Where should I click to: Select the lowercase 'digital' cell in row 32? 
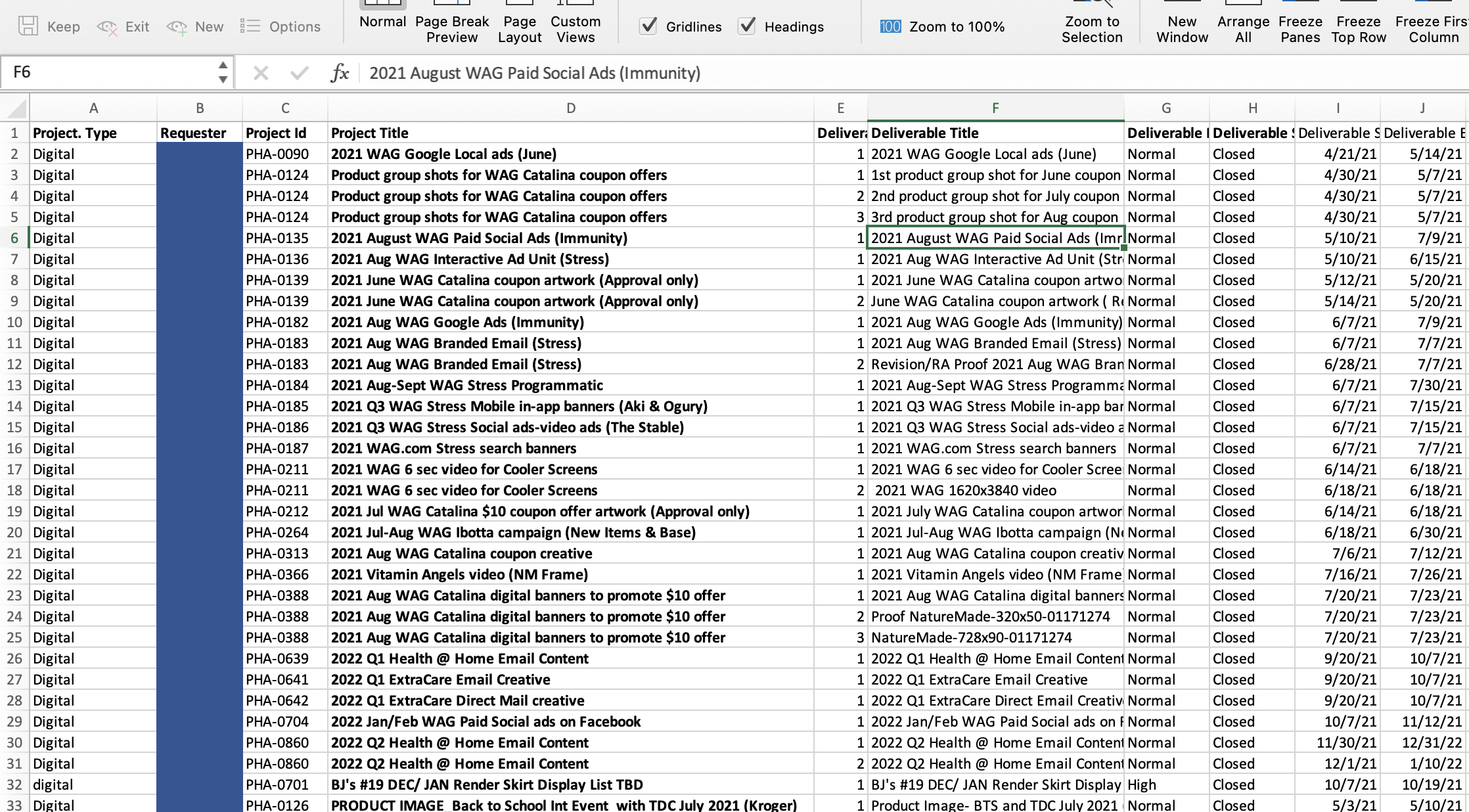click(93, 784)
